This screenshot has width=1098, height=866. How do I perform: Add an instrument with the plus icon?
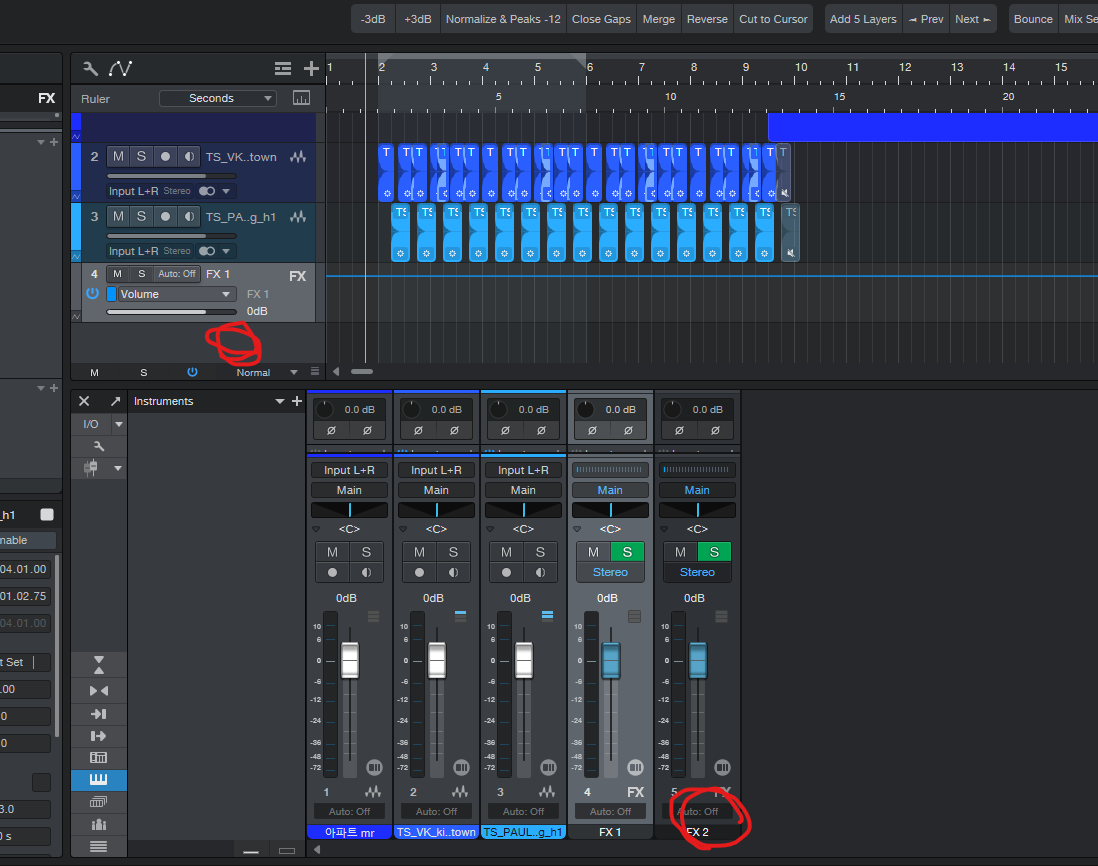(296, 401)
